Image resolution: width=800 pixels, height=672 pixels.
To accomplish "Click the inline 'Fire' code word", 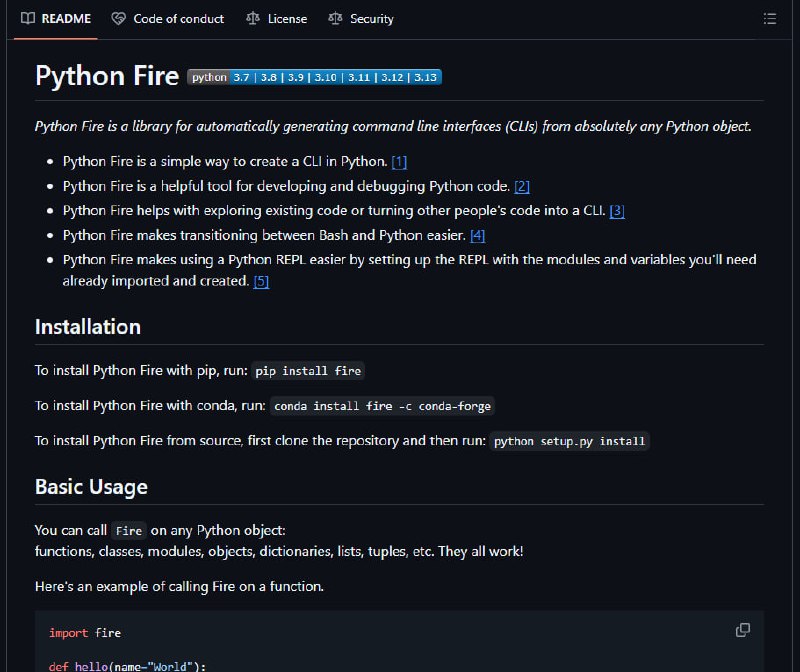I will [x=129, y=531].
